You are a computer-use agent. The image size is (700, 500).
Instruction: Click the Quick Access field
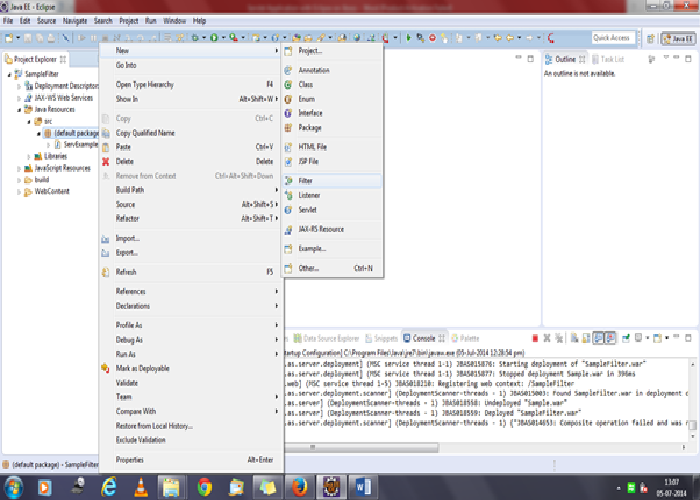click(613, 38)
